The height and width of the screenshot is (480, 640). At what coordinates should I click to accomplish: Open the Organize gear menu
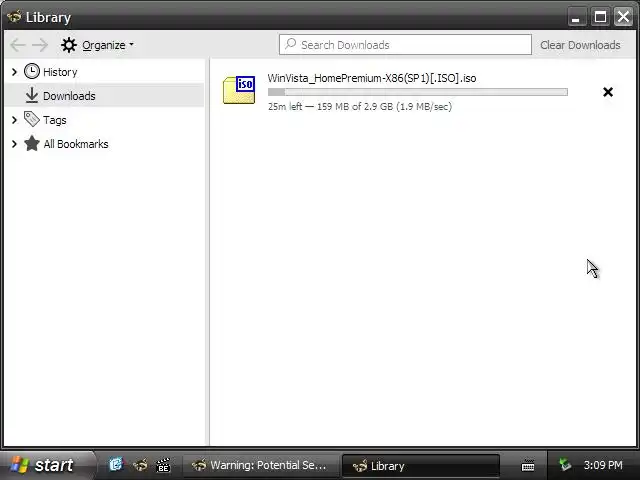tap(97, 45)
